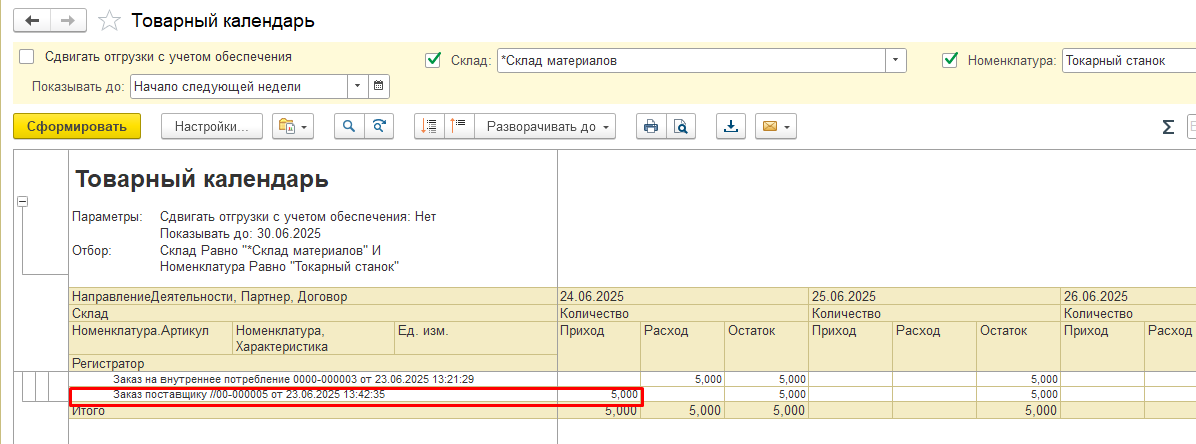Click the Ед. изм. header cell
Viewport: 1196px width, 444px height.
coord(475,338)
